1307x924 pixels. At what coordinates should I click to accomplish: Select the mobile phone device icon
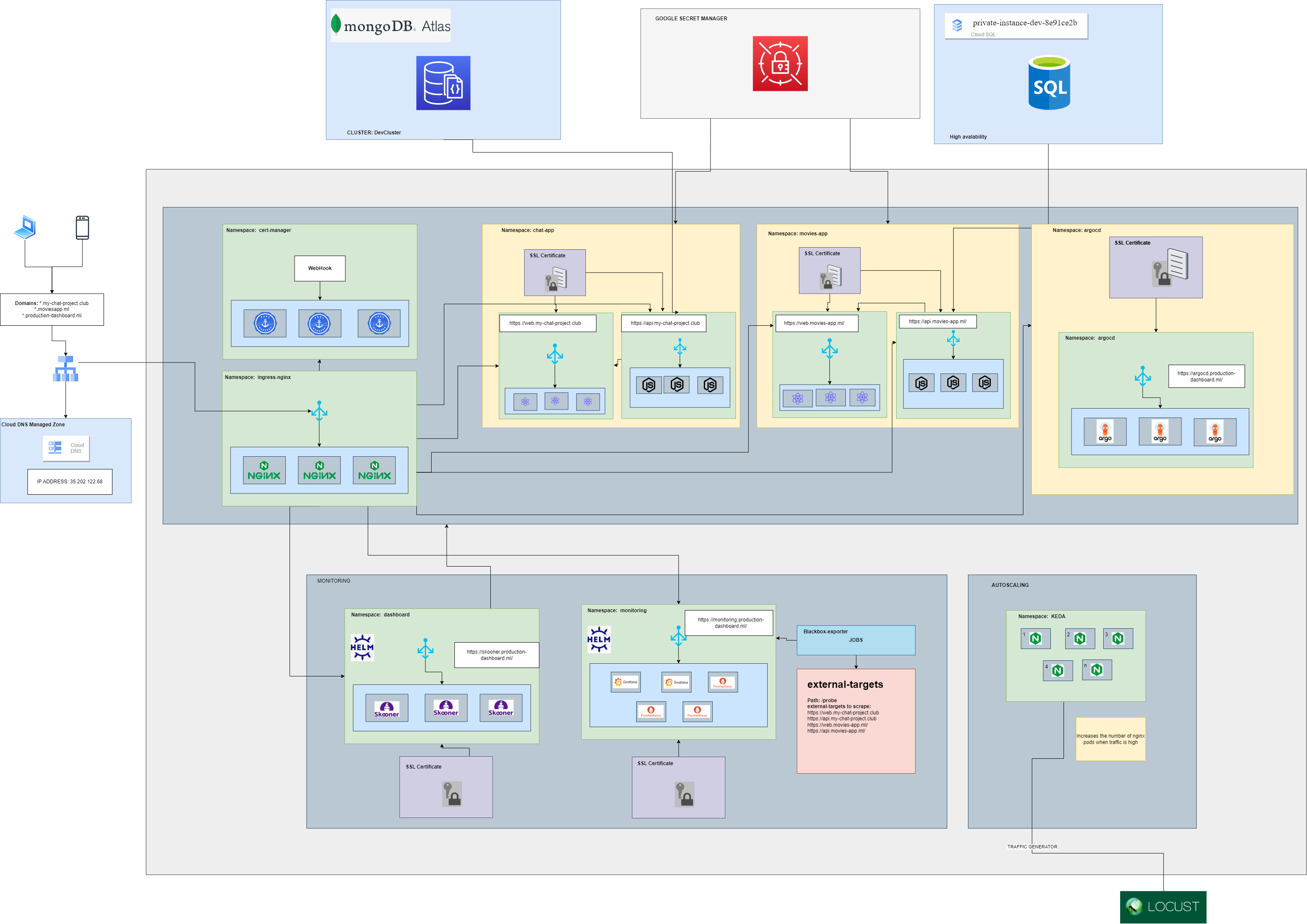point(82,228)
